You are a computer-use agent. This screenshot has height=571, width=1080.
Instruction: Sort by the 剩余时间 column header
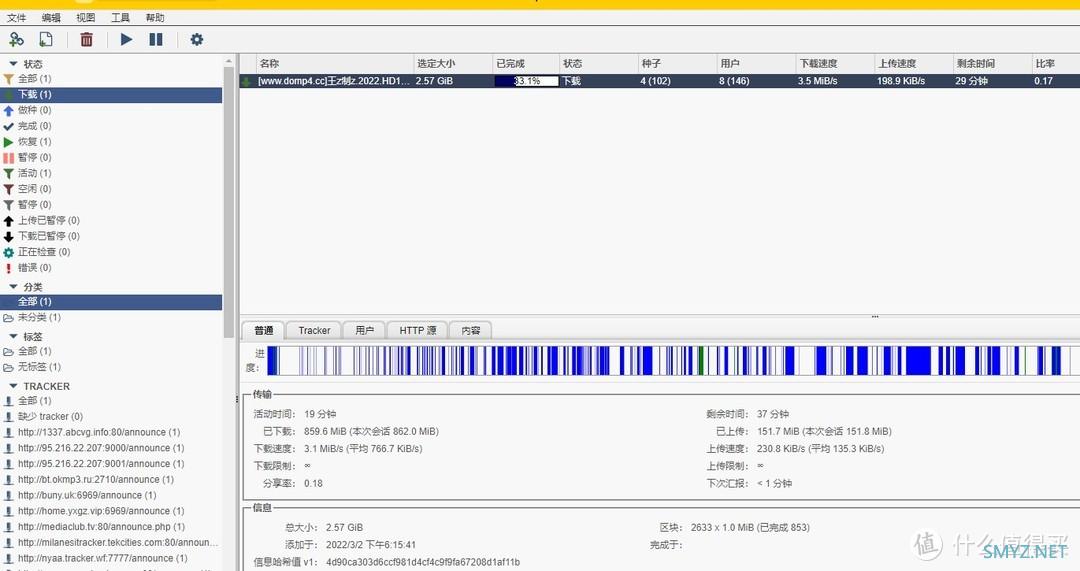coord(993,63)
